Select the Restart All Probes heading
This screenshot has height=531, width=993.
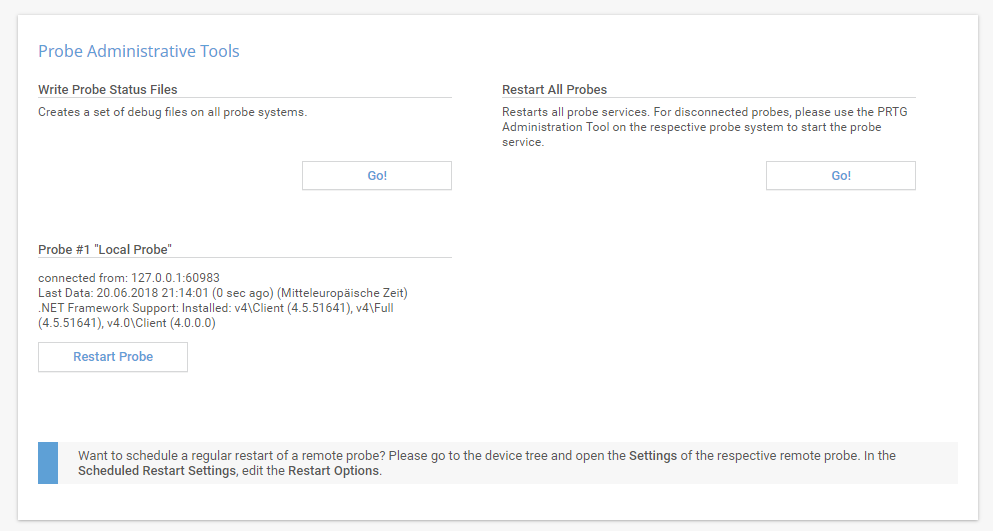pos(554,89)
